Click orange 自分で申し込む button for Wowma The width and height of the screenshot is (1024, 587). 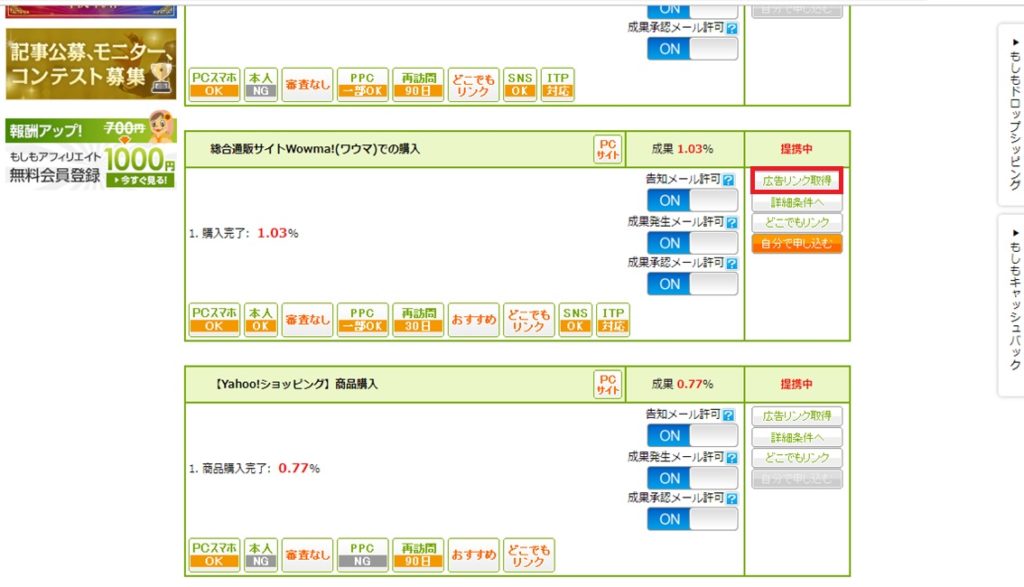[x=797, y=244]
